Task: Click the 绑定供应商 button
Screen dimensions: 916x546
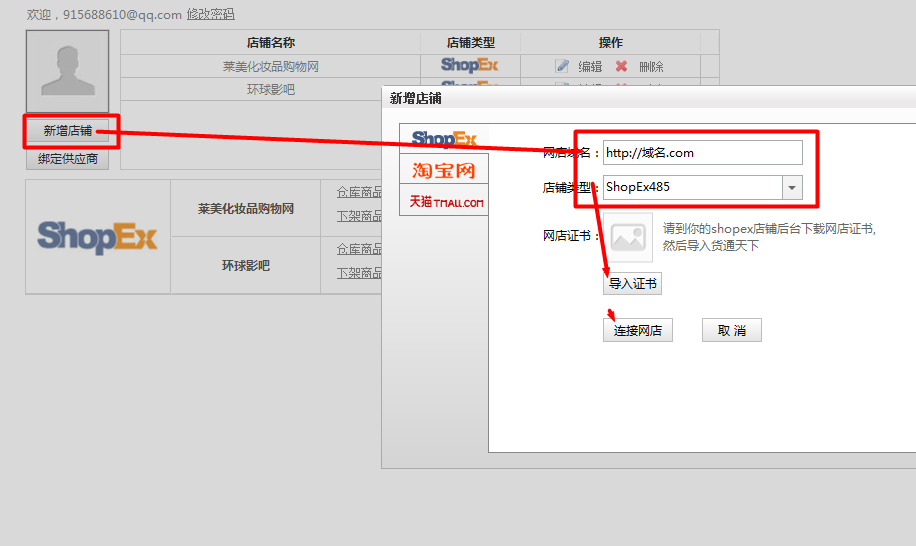Action: pos(68,159)
